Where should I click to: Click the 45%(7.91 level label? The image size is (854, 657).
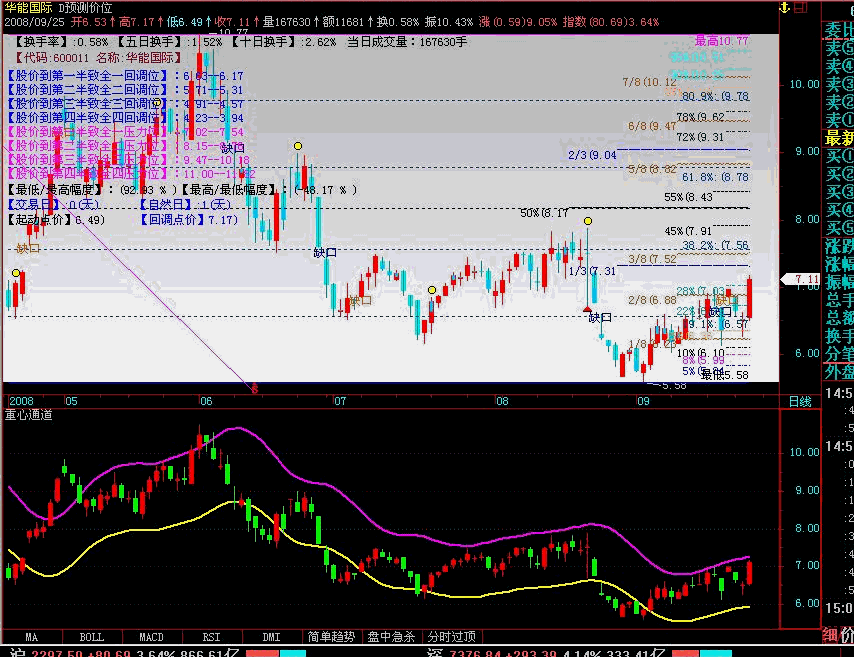(688, 231)
